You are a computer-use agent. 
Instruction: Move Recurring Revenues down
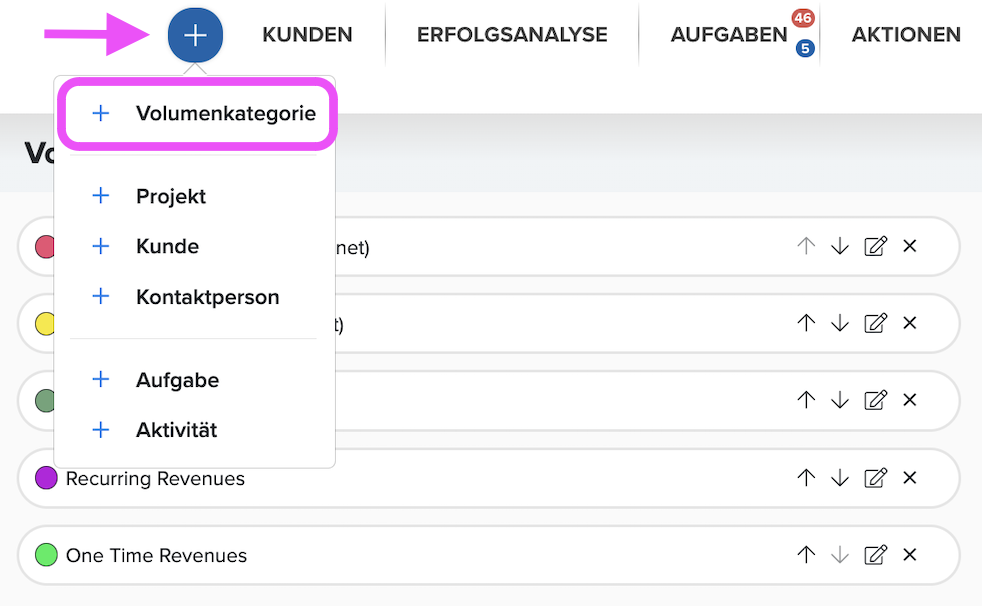[x=839, y=478]
